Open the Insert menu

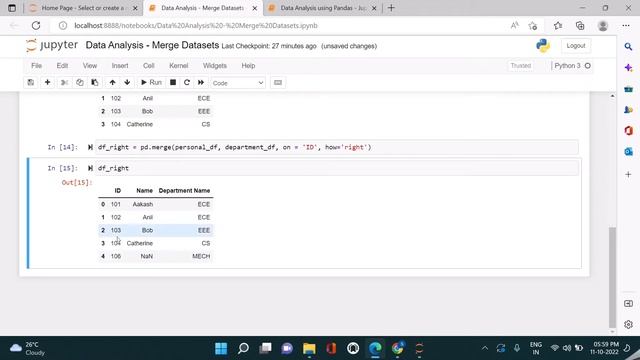tap(120, 66)
